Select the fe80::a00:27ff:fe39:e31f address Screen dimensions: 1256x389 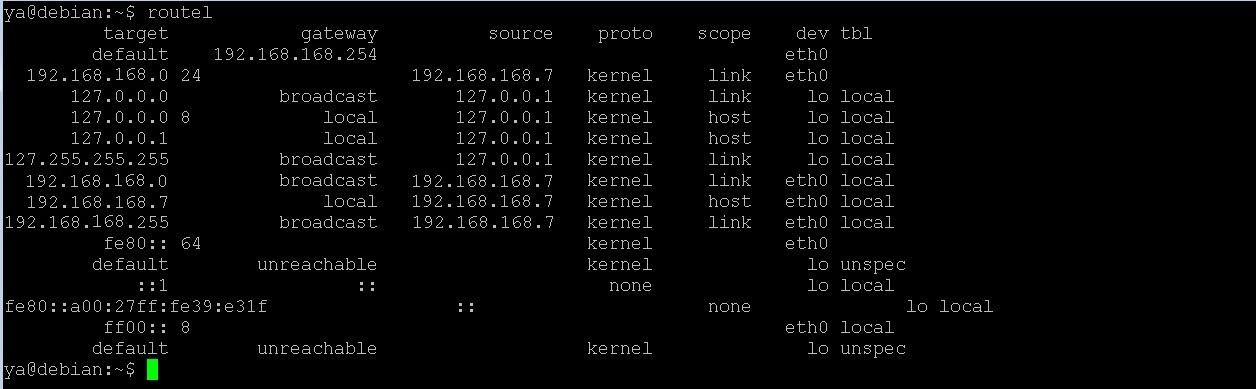click(136, 307)
